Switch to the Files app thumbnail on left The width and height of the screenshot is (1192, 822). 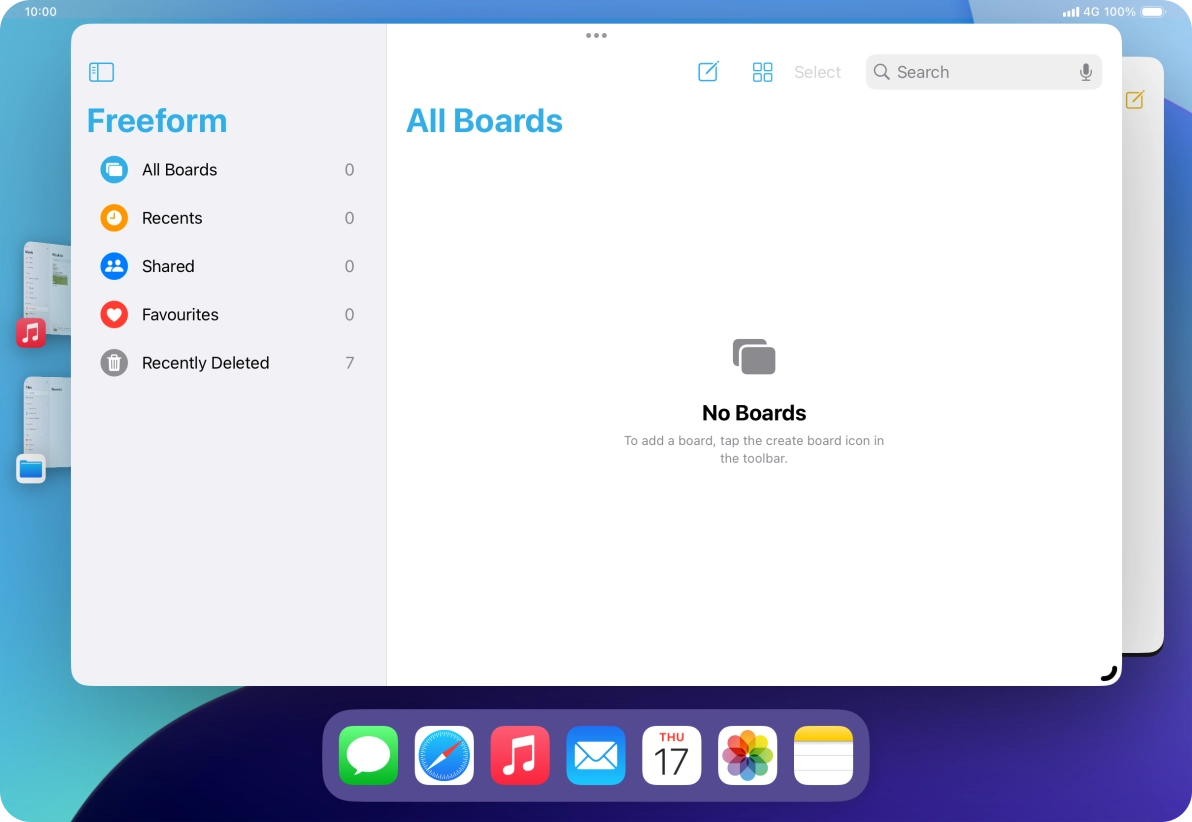click(31, 467)
